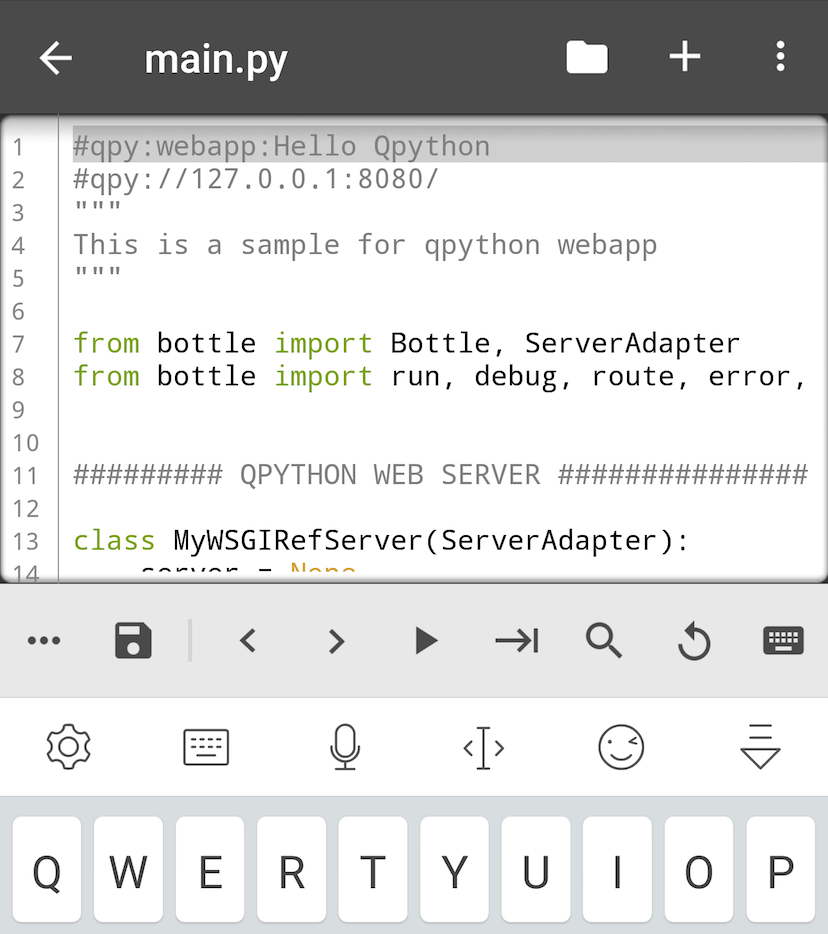Viewport: 828px width, 934px height.
Task: Open the three-dot overflow menu
Action: (780, 57)
